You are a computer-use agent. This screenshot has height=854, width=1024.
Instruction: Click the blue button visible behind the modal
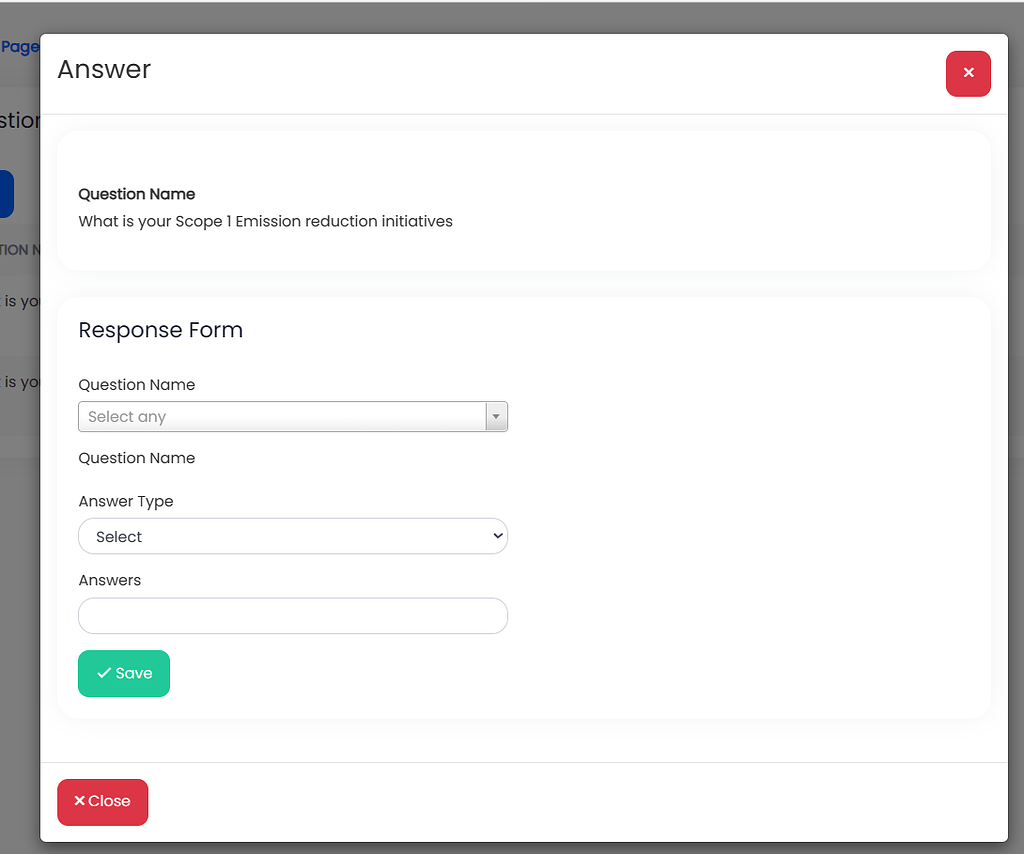pos(7,193)
